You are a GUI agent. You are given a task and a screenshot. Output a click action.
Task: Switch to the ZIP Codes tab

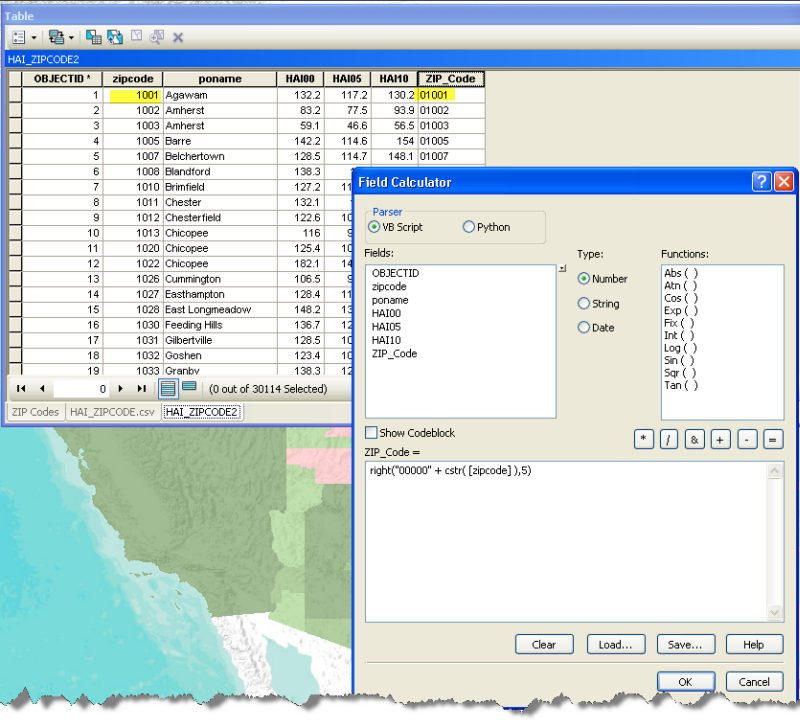pos(35,412)
